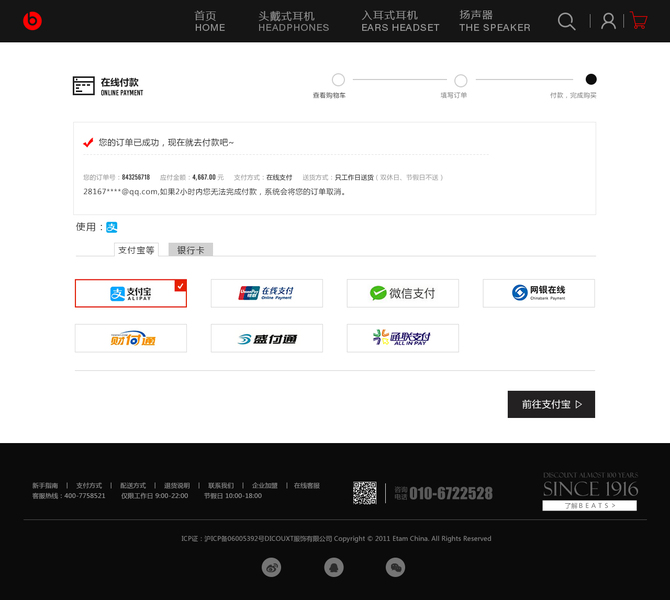The image size is (670, 600).
Task: Click the amount 4,667.00
Action: point(204,177)
